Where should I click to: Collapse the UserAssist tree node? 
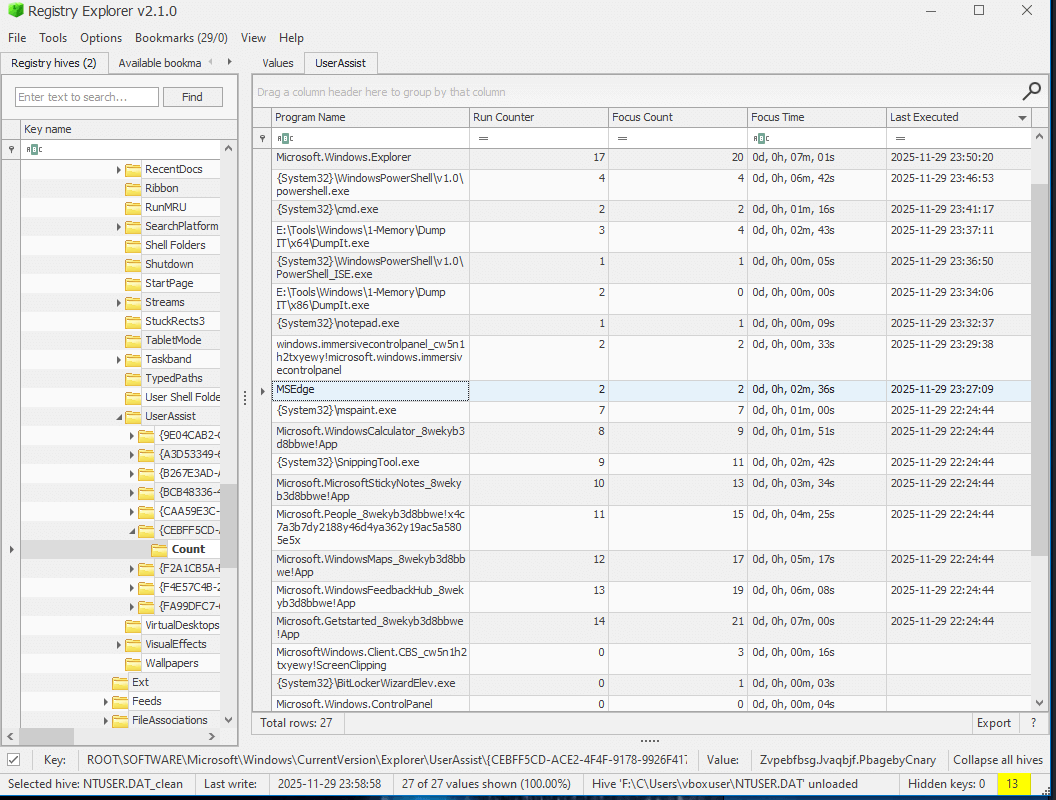click(x=119, y=417)
